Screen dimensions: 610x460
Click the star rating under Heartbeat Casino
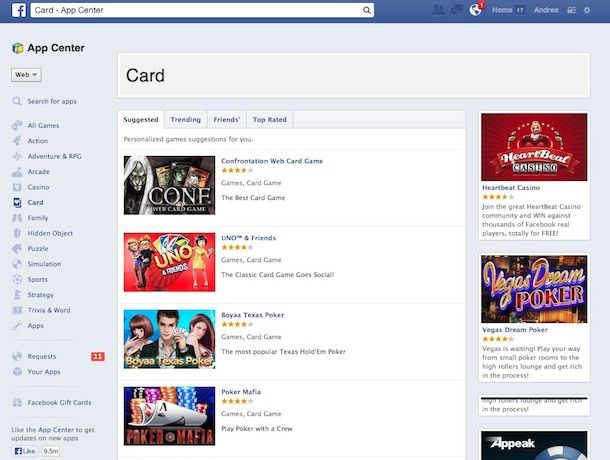(x=498, y=197)
